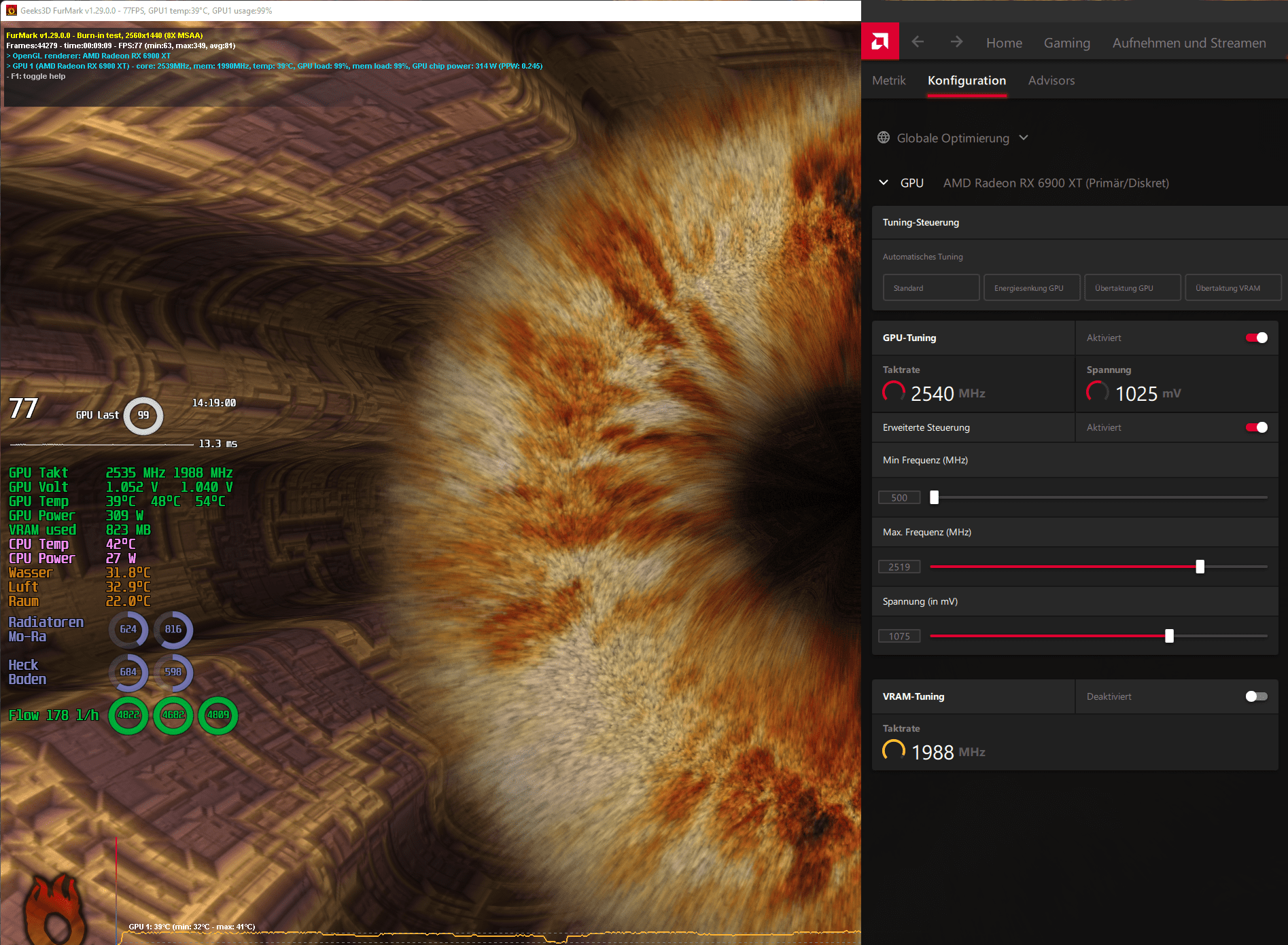This screenshot has height=945, width=1288.
Task: Click the 'Wasser 31.8°C' overlay row
Action: 80,573
